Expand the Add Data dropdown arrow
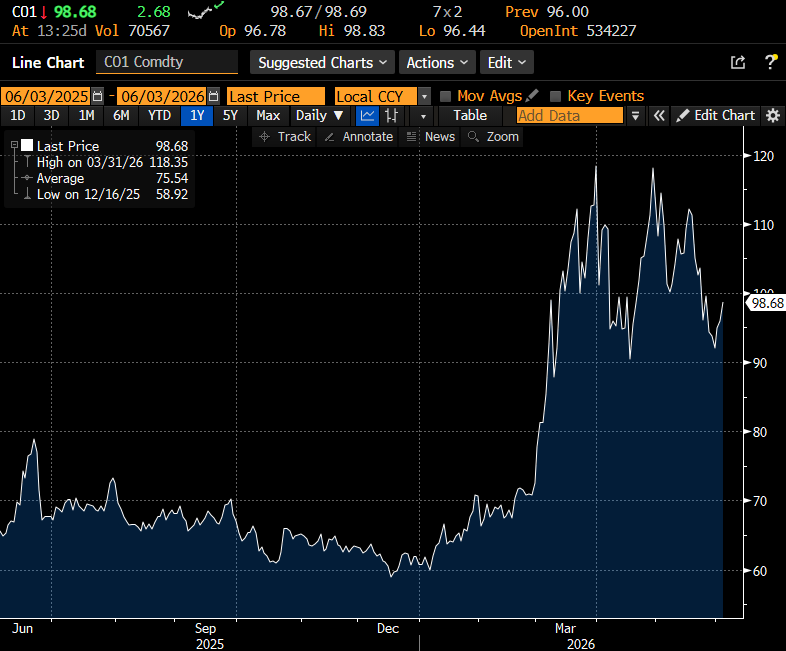The height and width of the screenshot is (651, 786). (635, 116)
